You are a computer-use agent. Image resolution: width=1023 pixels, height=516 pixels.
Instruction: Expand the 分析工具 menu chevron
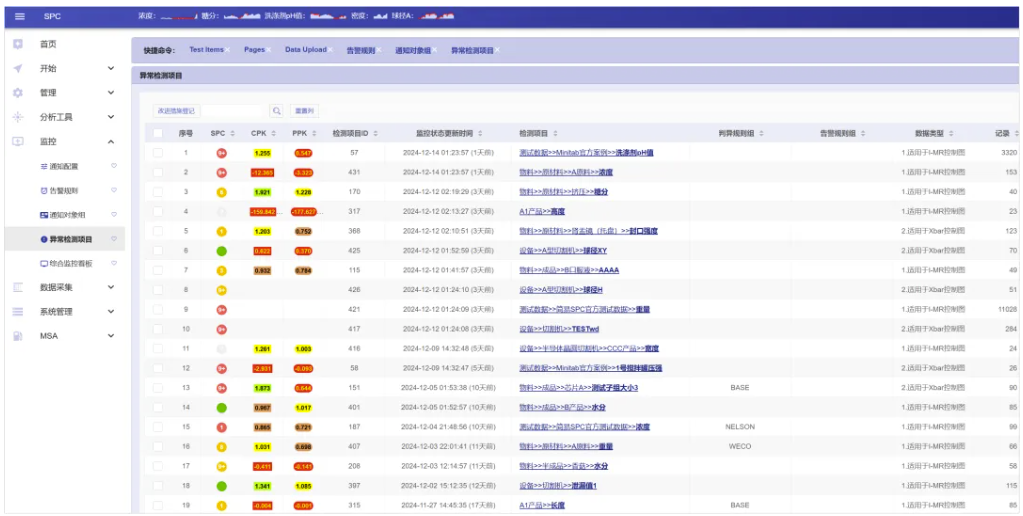pos(111,117)
